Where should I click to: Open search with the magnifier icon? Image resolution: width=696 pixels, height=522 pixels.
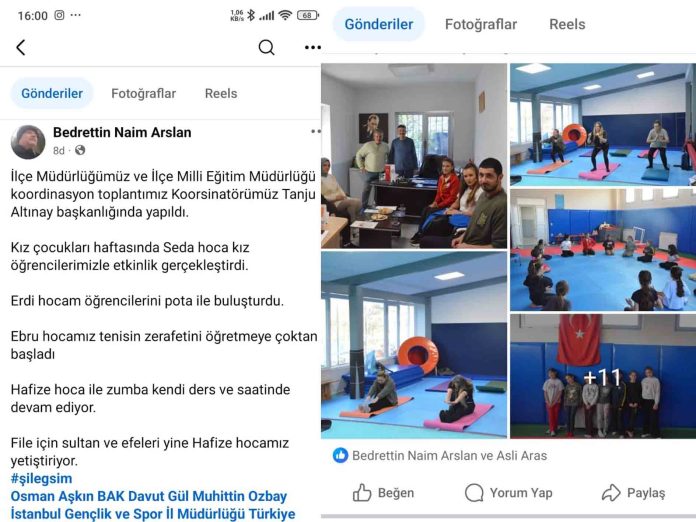point(266,47)
